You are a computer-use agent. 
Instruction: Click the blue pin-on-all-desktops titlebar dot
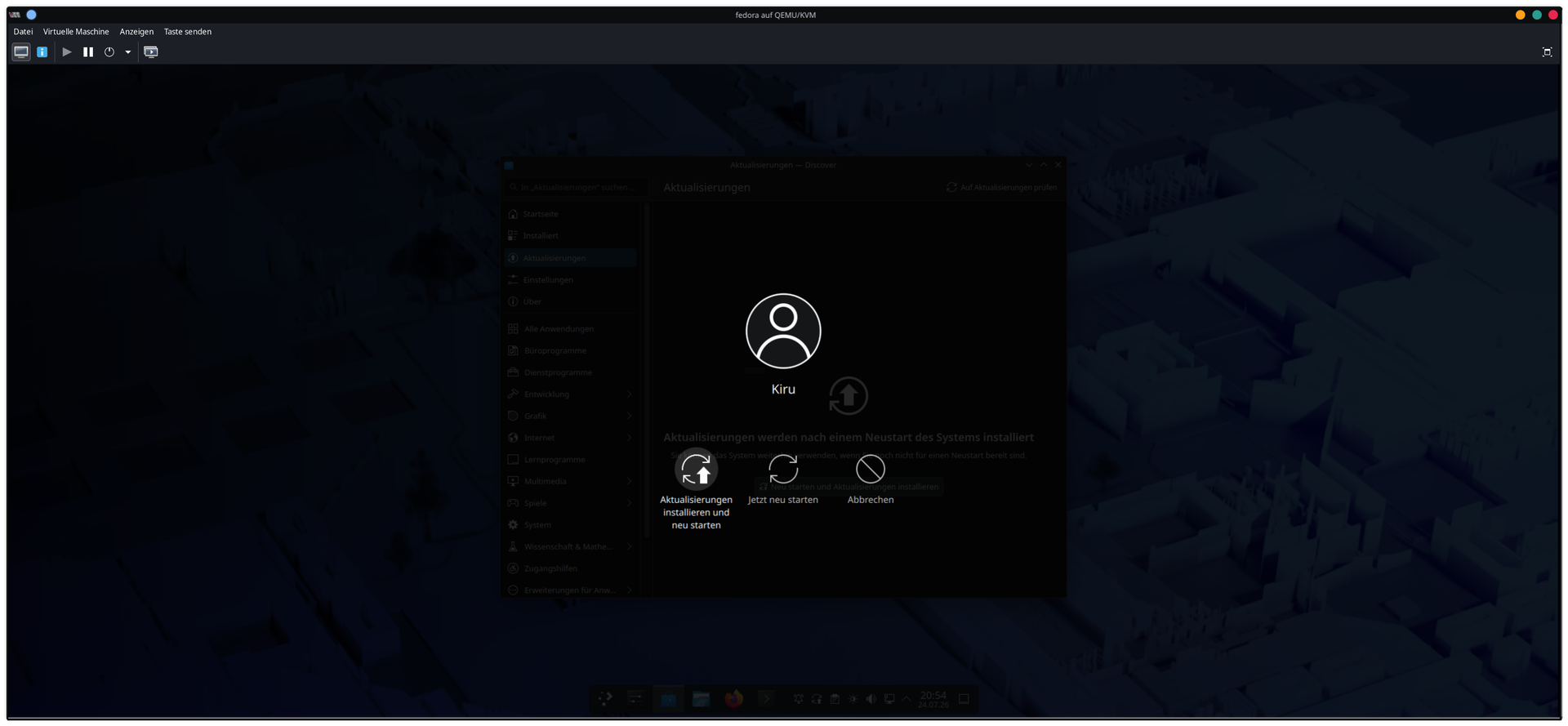[31, 15]
